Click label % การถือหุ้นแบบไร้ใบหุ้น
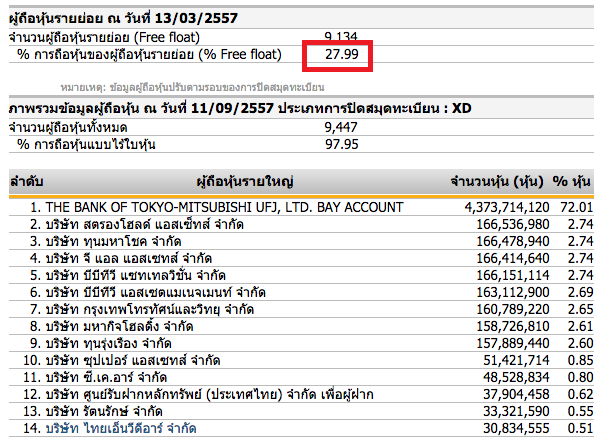The width and height of the screenshot is (606, 443). [86, 145]
